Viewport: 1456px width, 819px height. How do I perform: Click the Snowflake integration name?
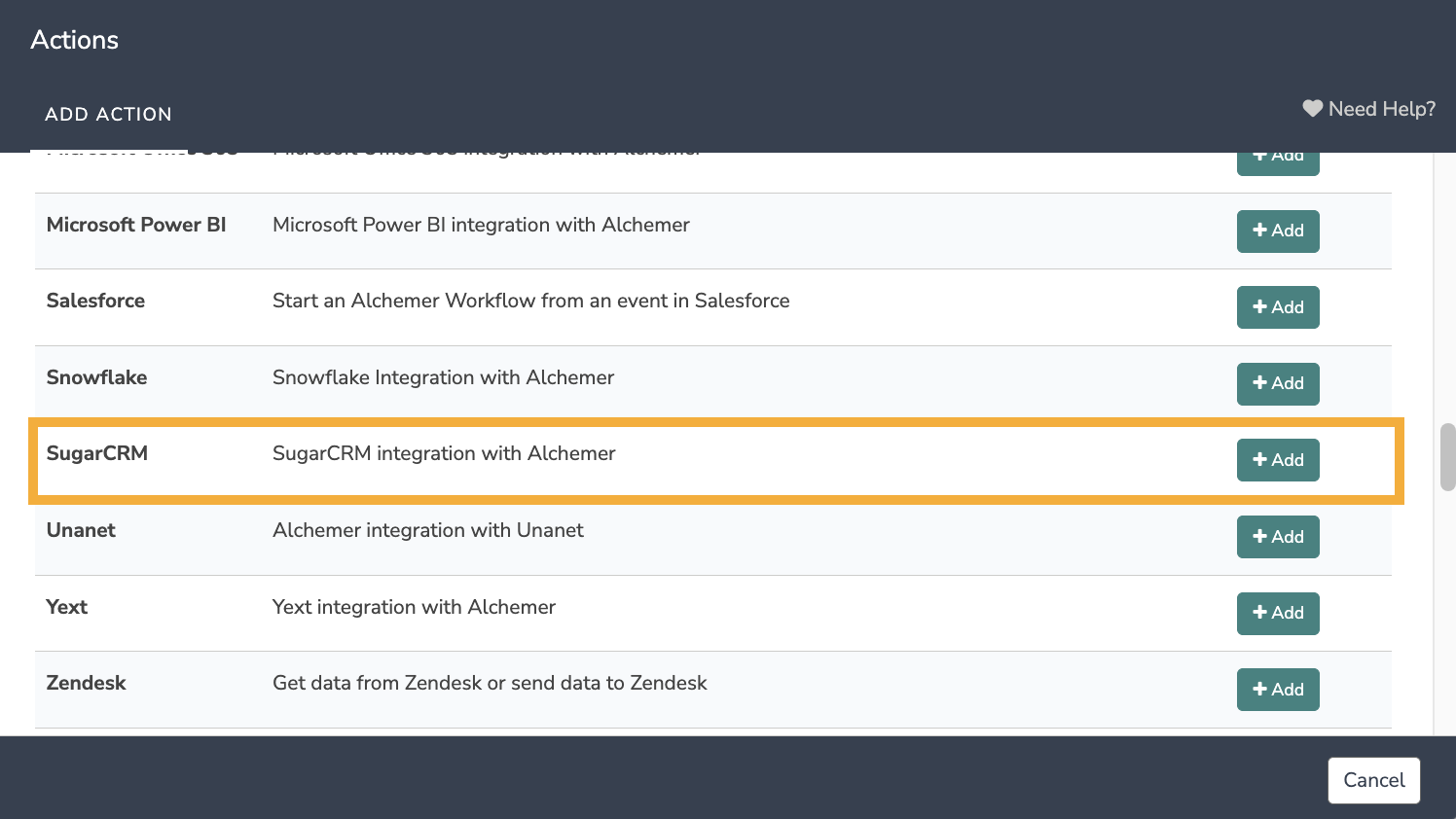(96, 377)
